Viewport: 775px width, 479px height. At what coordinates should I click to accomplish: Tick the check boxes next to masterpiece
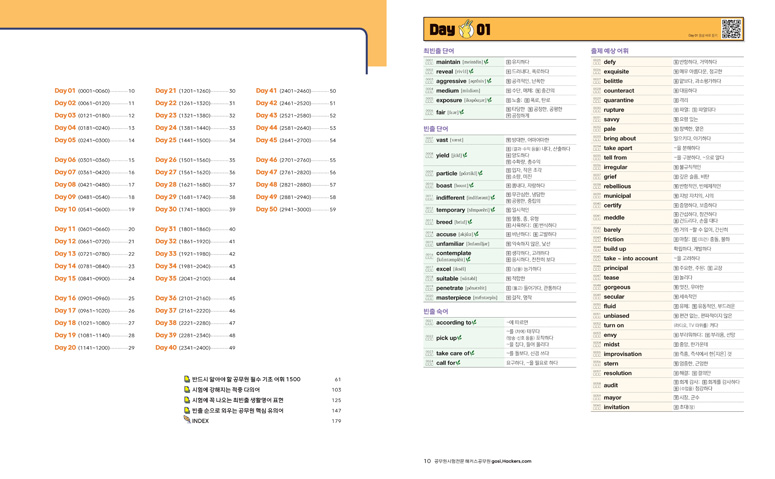point(429,298)
